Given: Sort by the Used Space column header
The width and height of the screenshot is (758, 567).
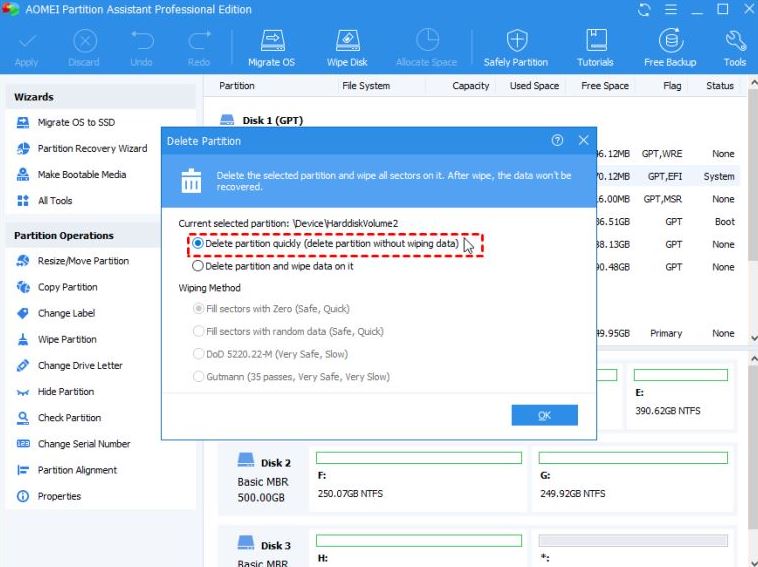Looking at the screenshot, I should tap(534, 86).
